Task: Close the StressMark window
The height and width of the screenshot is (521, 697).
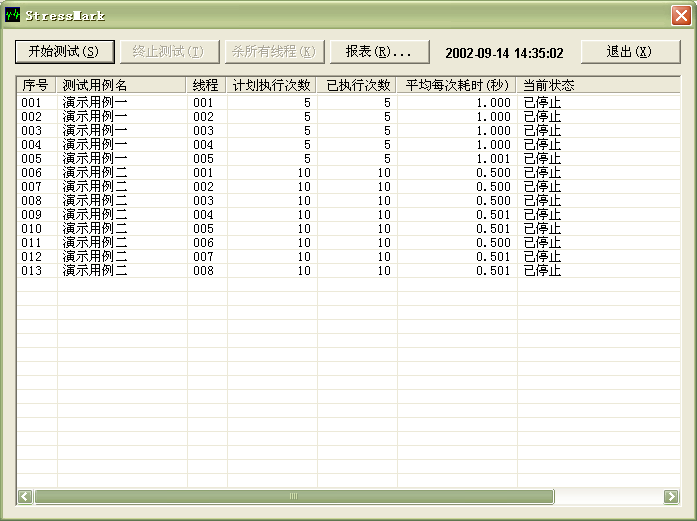Action: click(679, 15)
